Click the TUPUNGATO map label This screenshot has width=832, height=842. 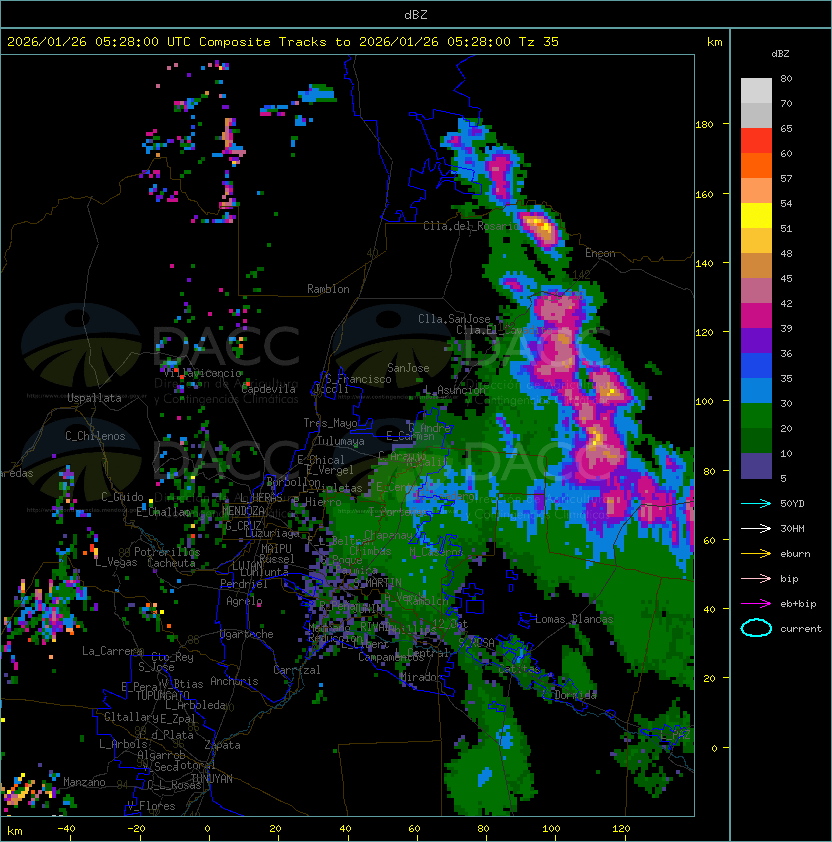click(x=163, y=696)
